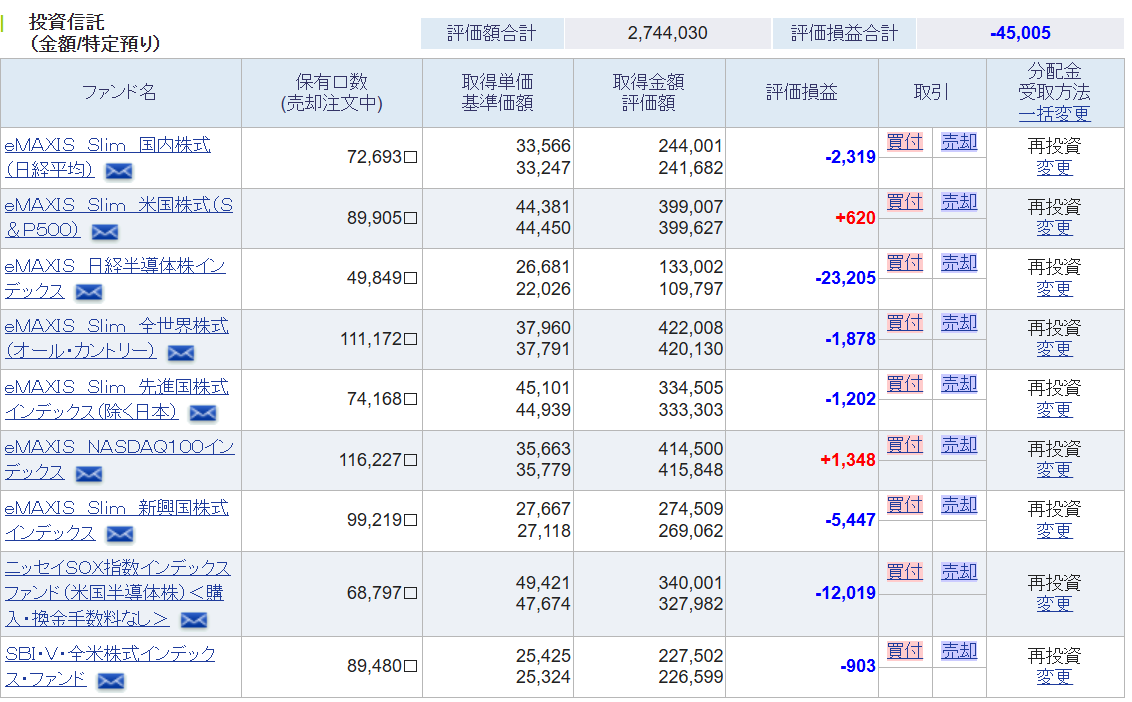The width and height of the screenshot is (1132, 702).
Task: Click mail icon beside eMAXIS Slim 新興国株式インデックス
Action: (120, 534)
